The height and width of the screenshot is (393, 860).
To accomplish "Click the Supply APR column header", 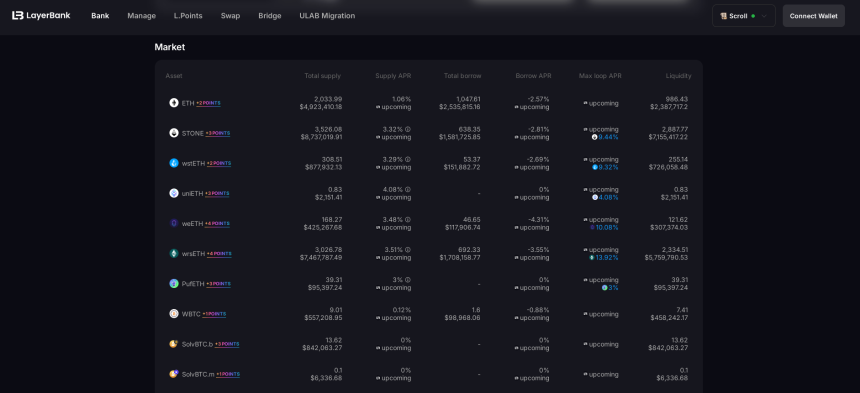I will coord(393,76).
